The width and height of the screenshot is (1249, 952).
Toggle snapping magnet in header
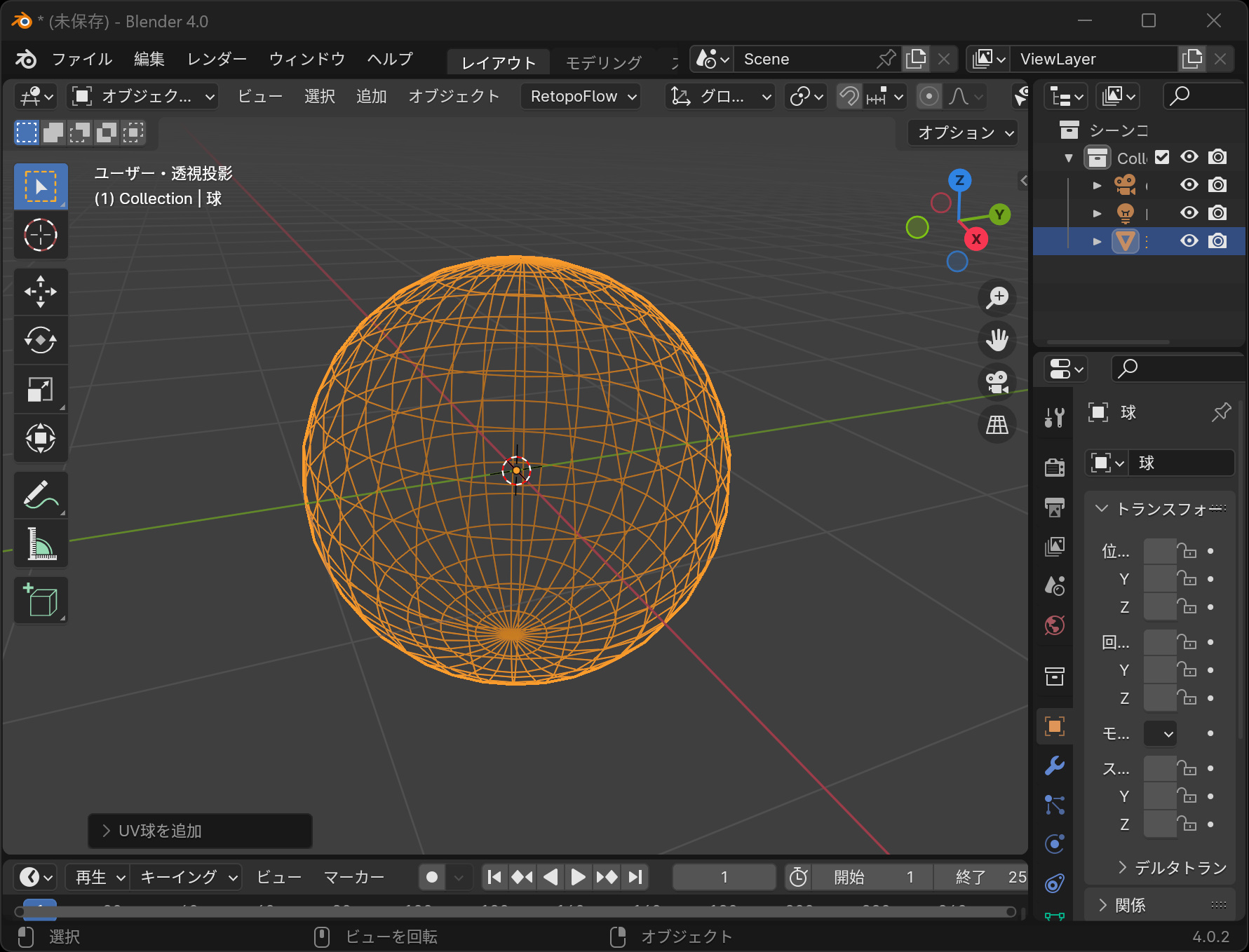849,96
